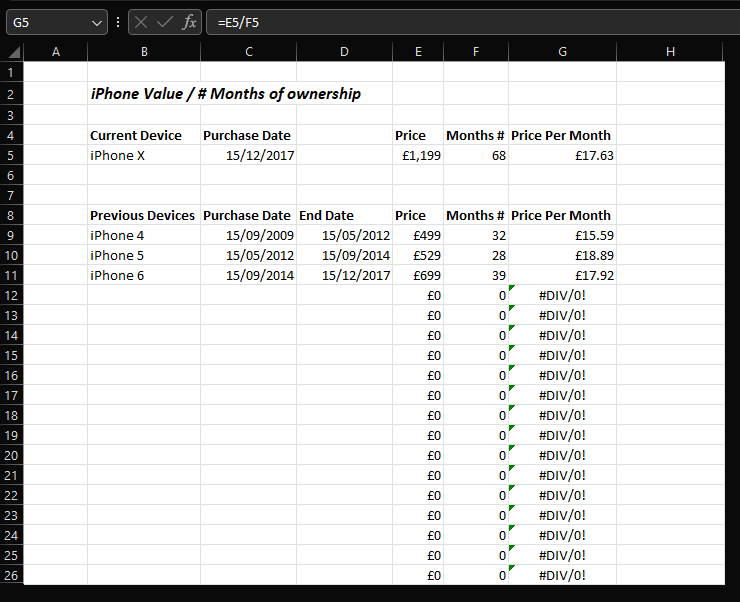Click the Enter checkmark formula icon
This screenshot has width=740, height=602.
point(164,22)
